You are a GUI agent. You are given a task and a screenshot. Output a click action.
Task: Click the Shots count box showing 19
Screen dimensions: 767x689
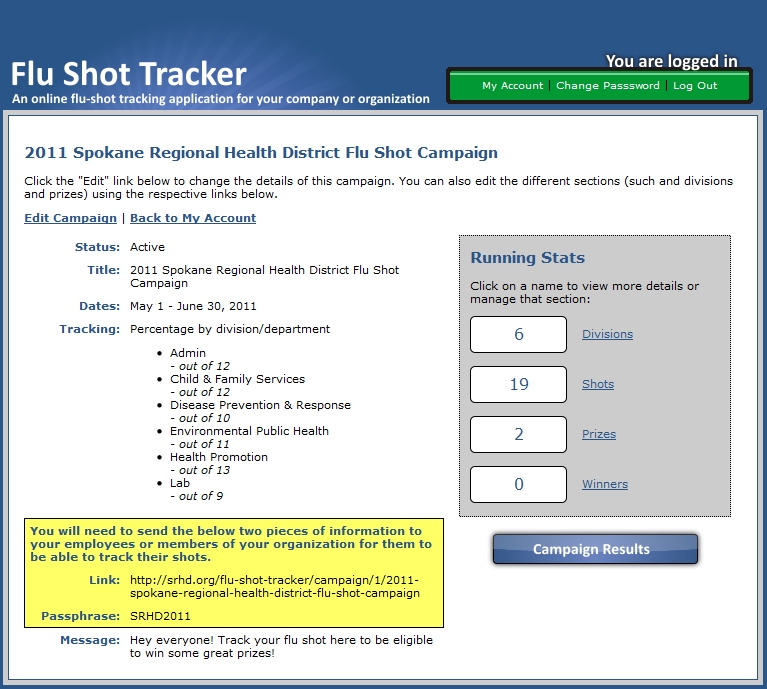pos(519,384)
